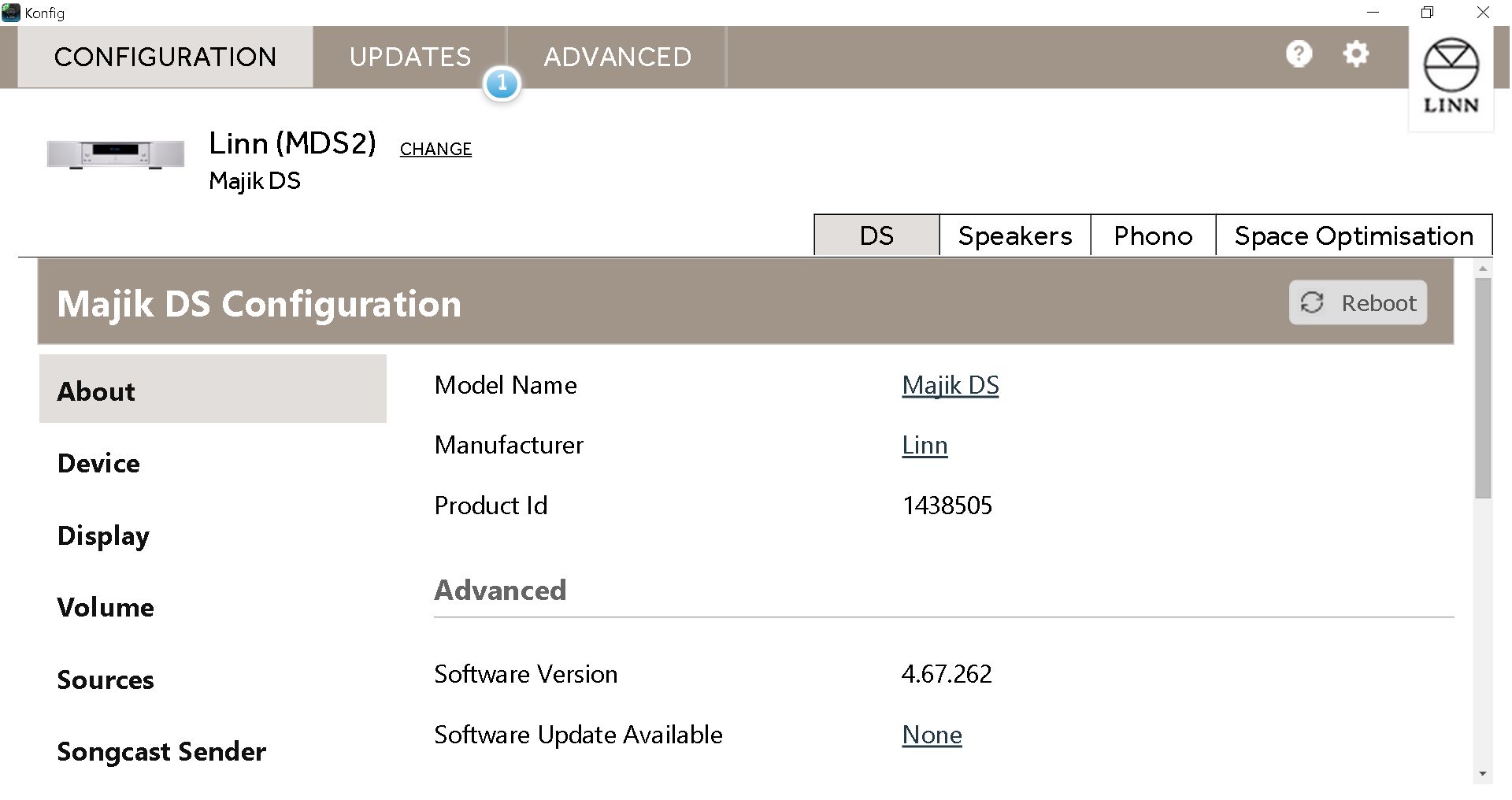The height and width of the screenshot is (800, 1512).
Task: Open settings via the gear icon
Action: click(1355, 54)
